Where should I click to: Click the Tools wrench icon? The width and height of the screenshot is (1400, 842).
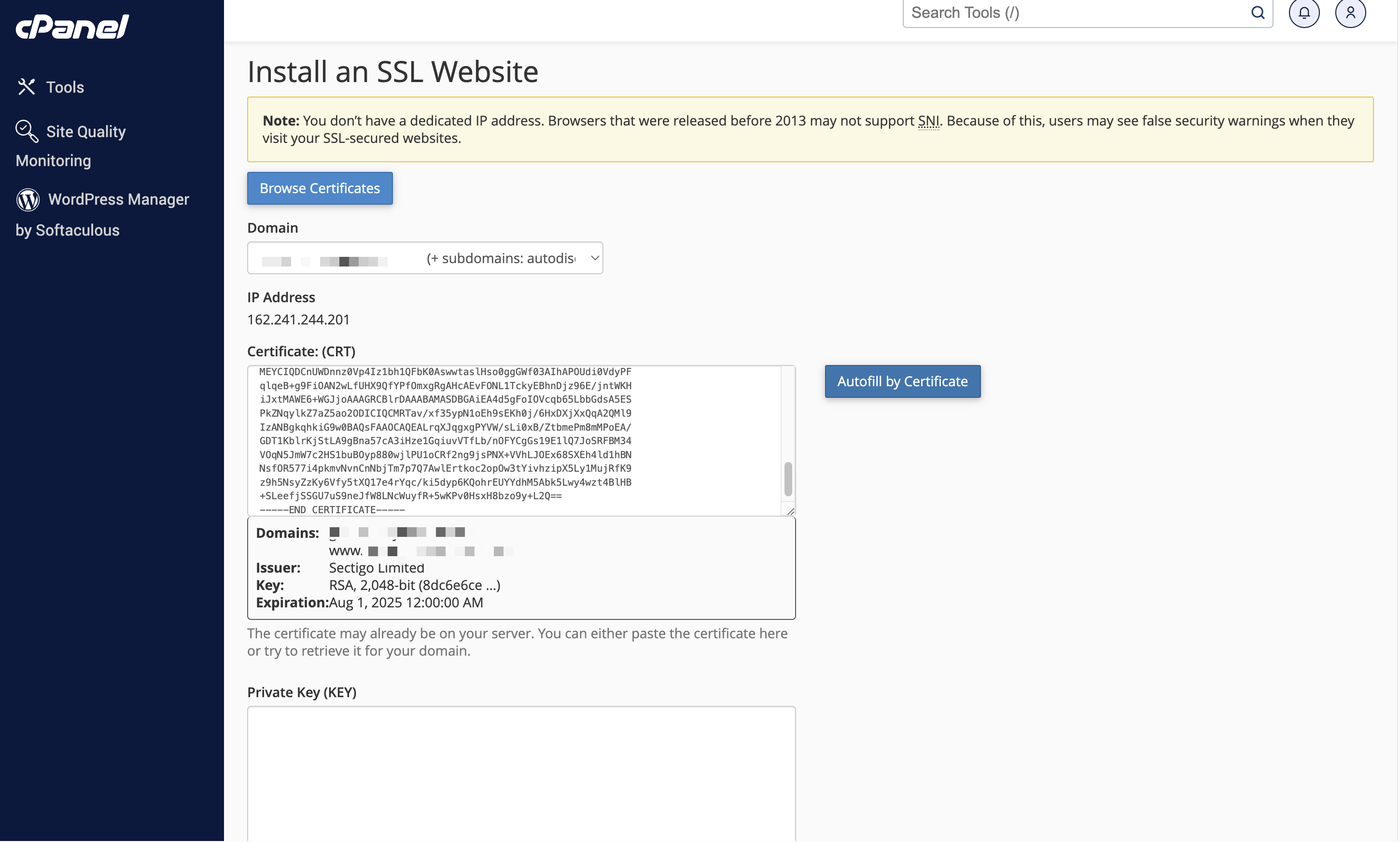tap(26, 87)
